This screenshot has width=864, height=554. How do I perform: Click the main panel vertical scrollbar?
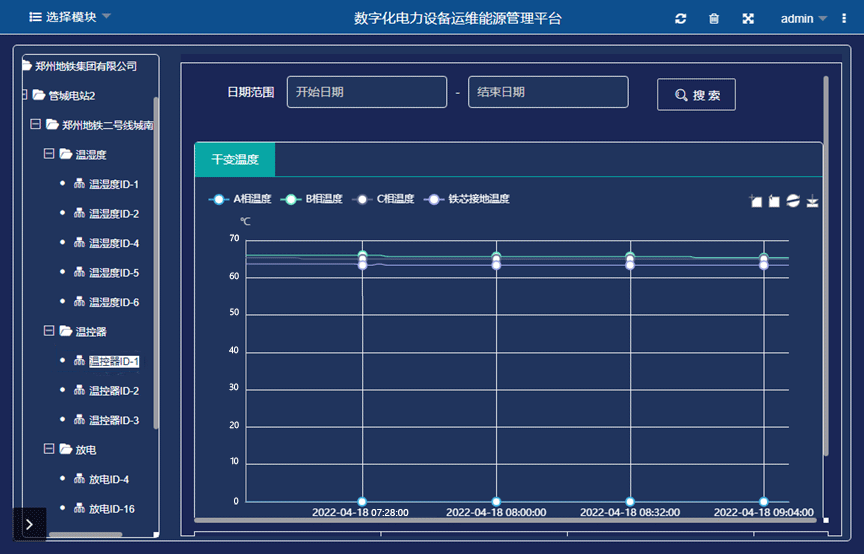825,266
